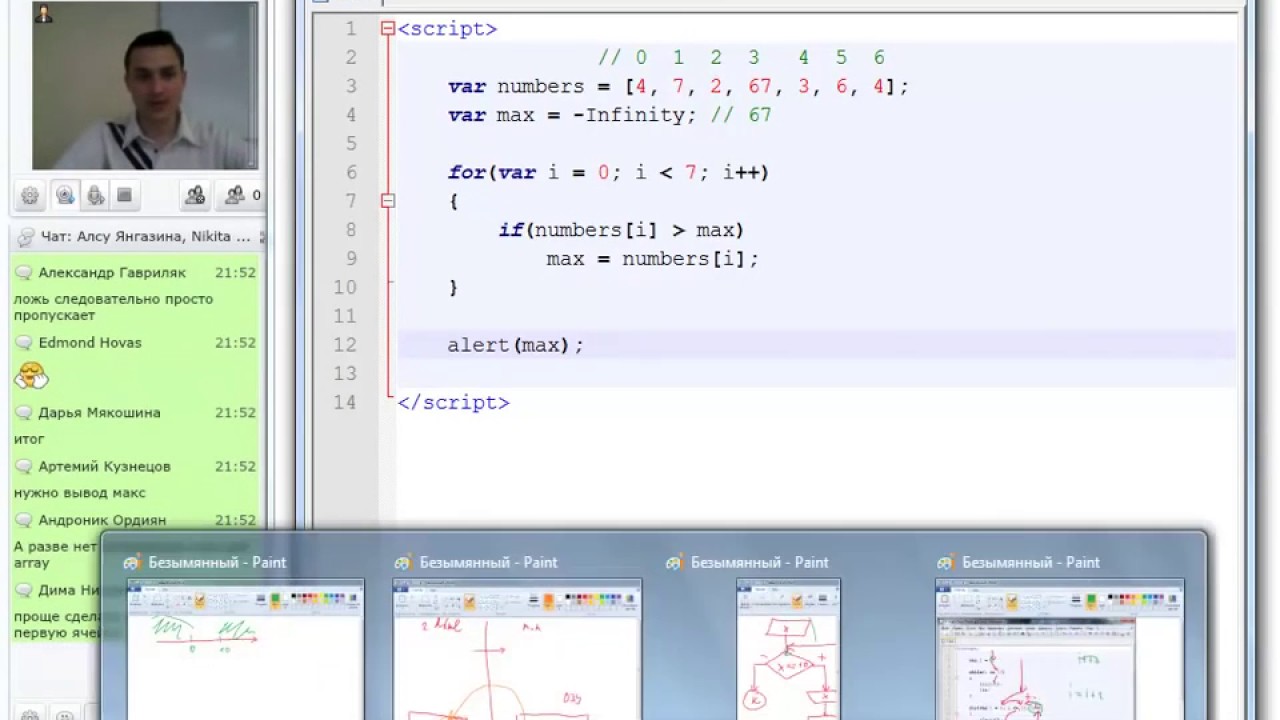The width and height of the screenshot is (1280, 720).
Task: Click the value 67 in the numbers array
Action: [x=760, y=87]
